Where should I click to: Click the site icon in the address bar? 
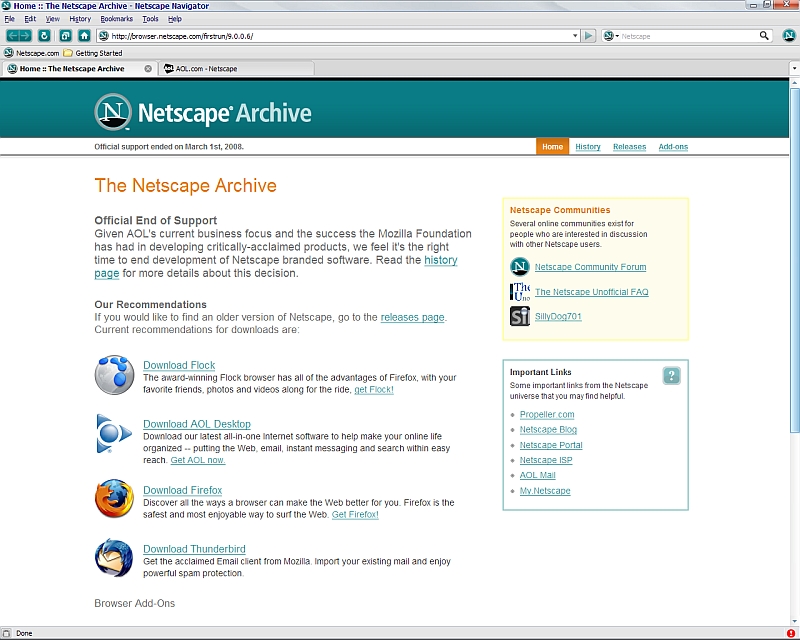[104, 36]
